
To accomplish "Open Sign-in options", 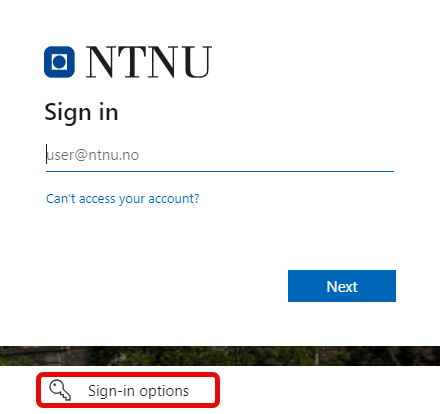I will 128,390.
